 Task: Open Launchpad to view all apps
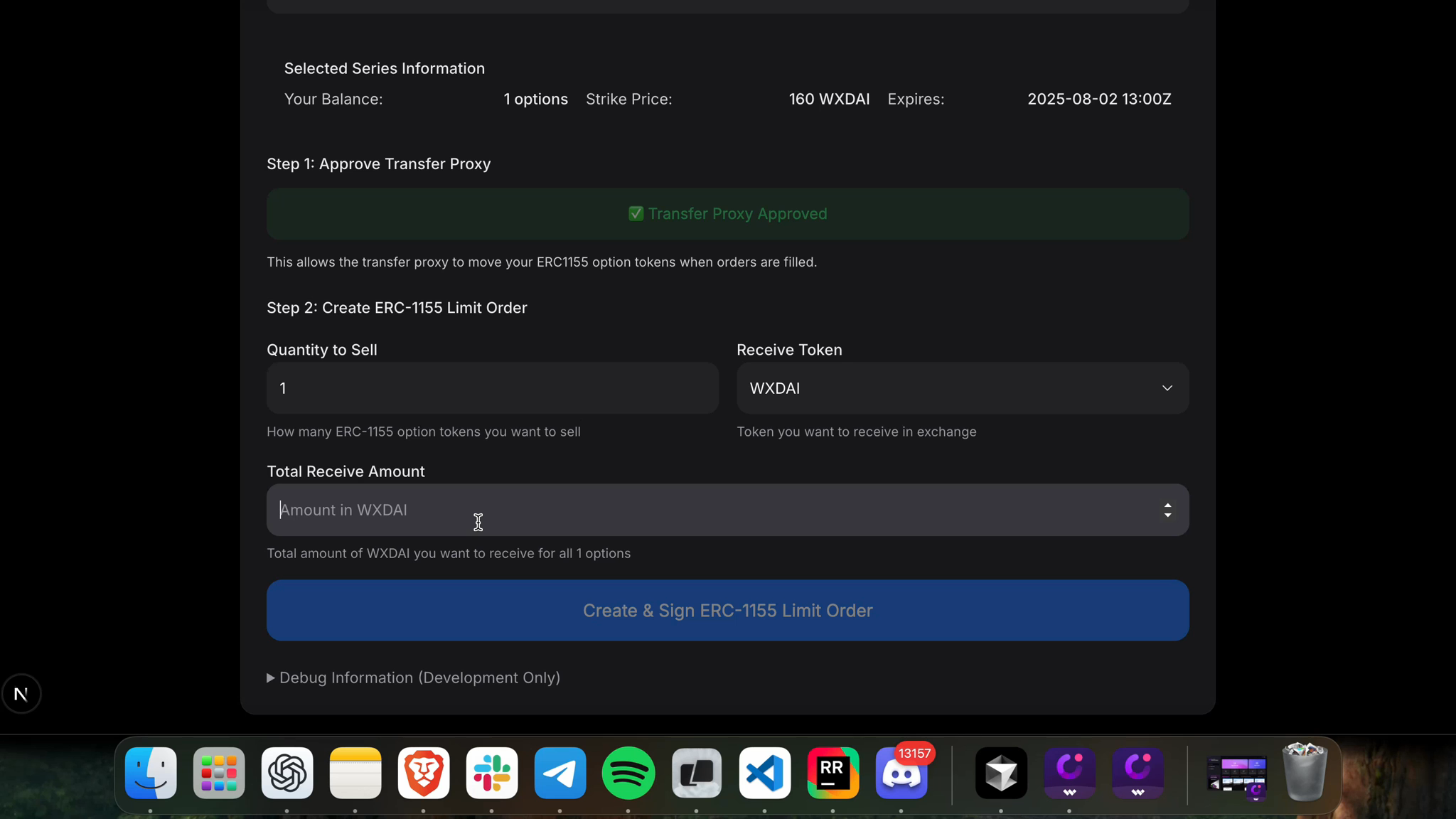pyautogui.click(x=218, y=773)
